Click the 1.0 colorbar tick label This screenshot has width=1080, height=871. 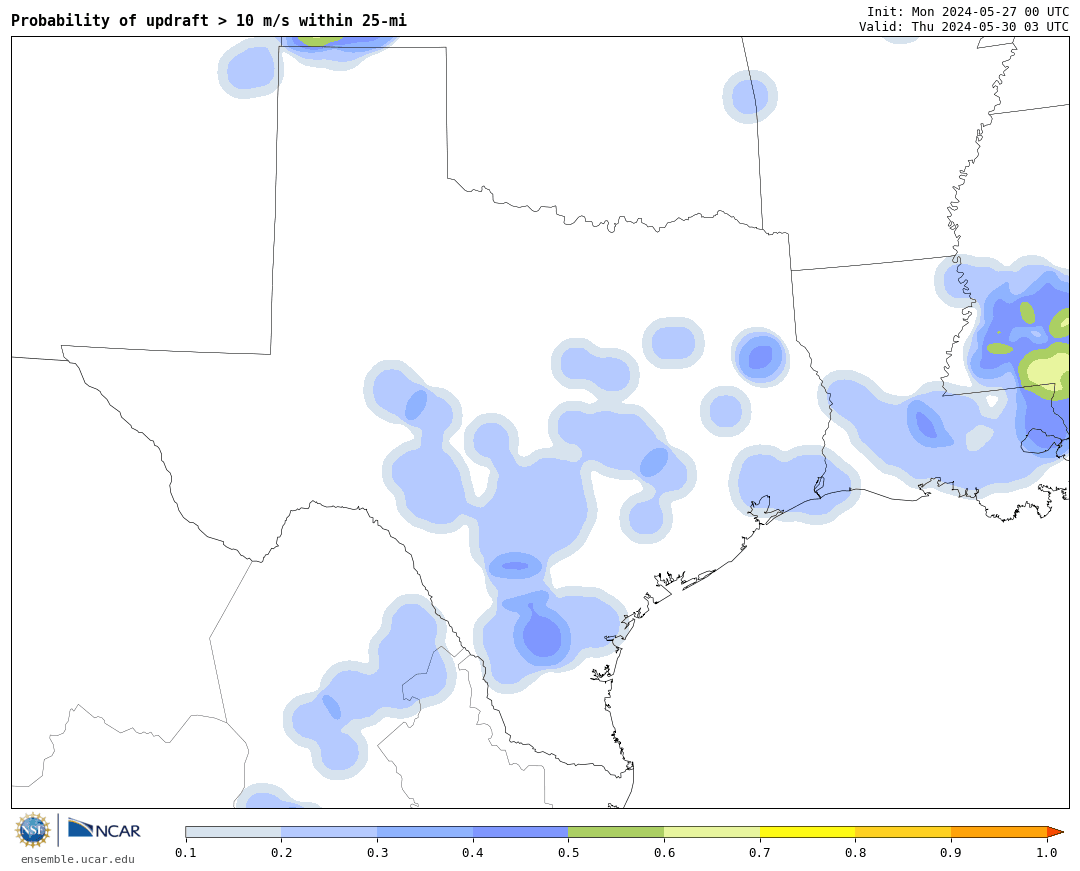[x=1047, y=852]
